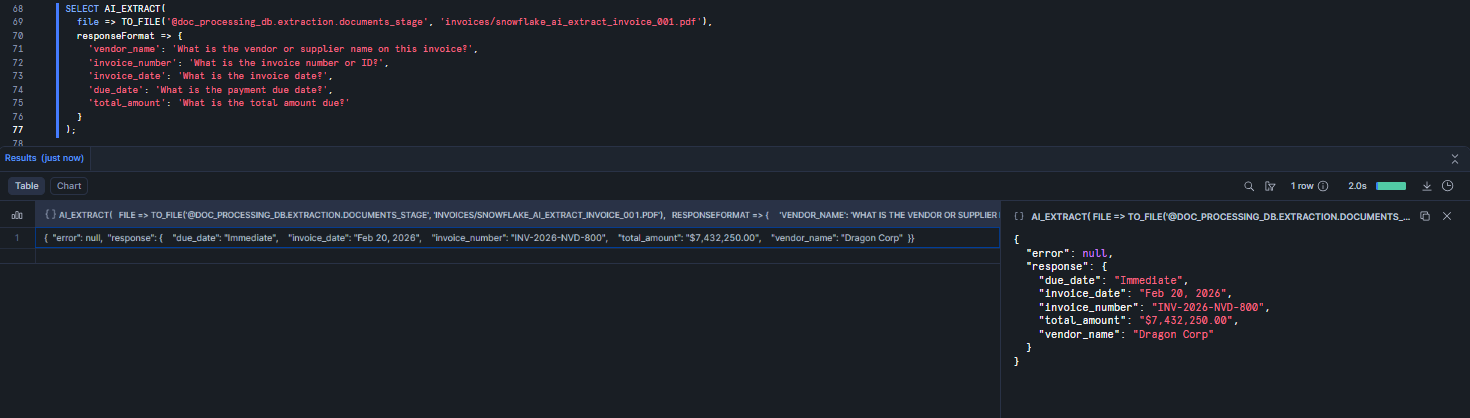Screen dimensions: 1470x418
Task: Click "Dragon Corp" value in the JSON panel
Action: [x=1173, y=334]
